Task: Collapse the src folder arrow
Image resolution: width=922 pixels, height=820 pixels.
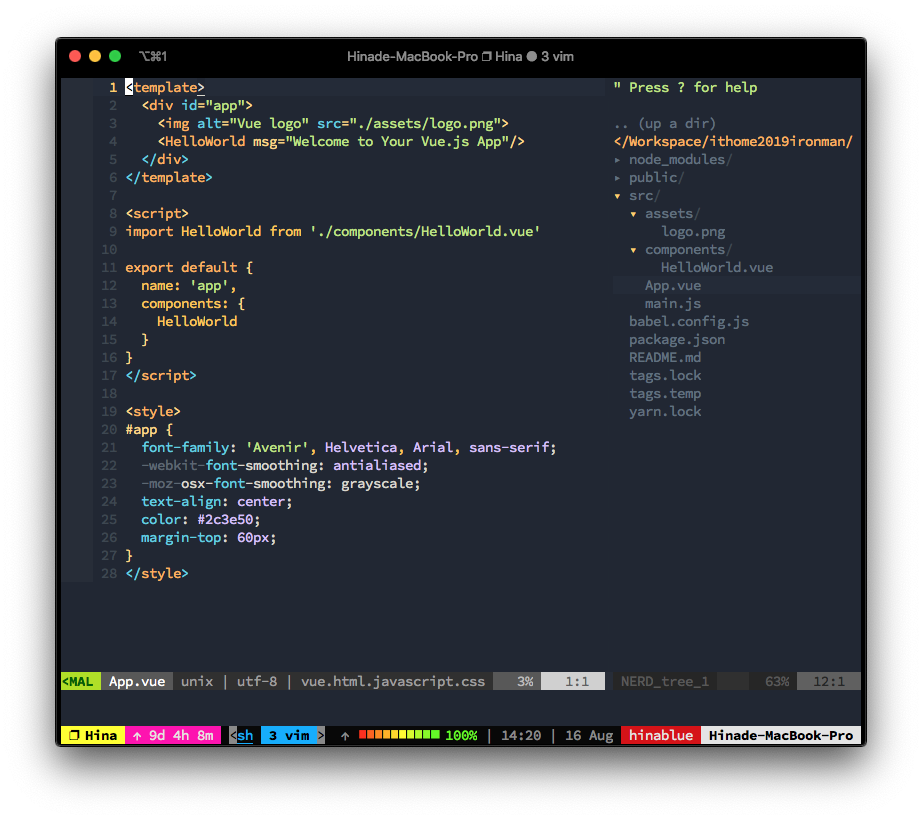Action: point(617,196)
